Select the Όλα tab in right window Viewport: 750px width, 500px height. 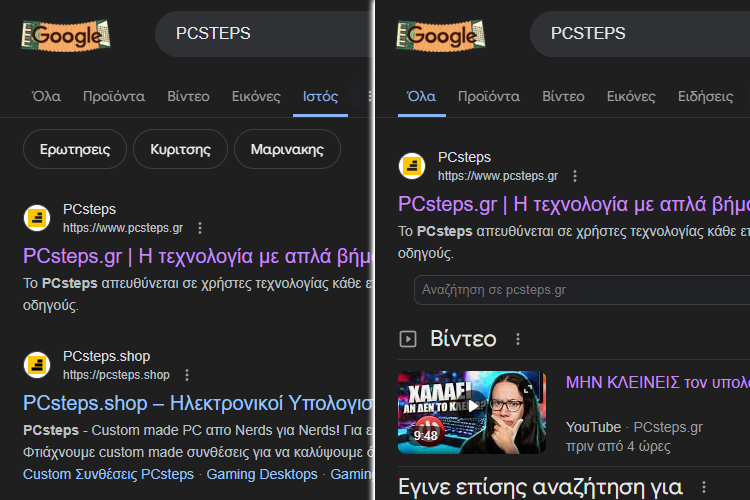tap(421, 97)
